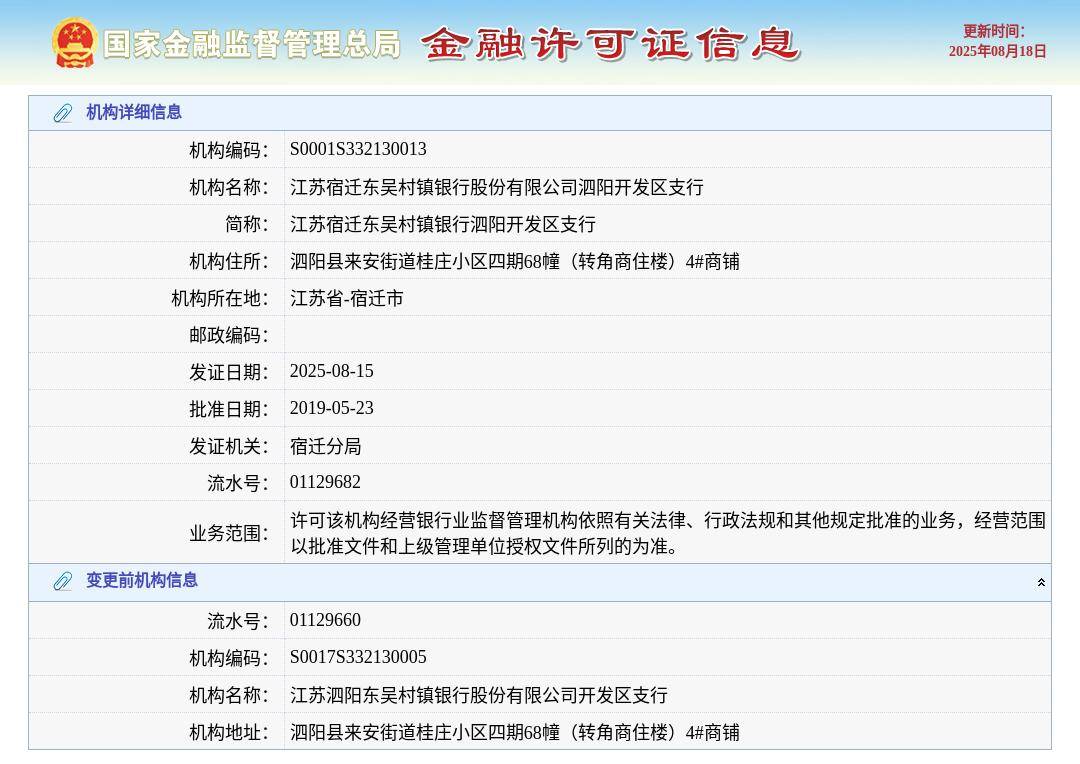Click the 简称 field label

point(247,224)
